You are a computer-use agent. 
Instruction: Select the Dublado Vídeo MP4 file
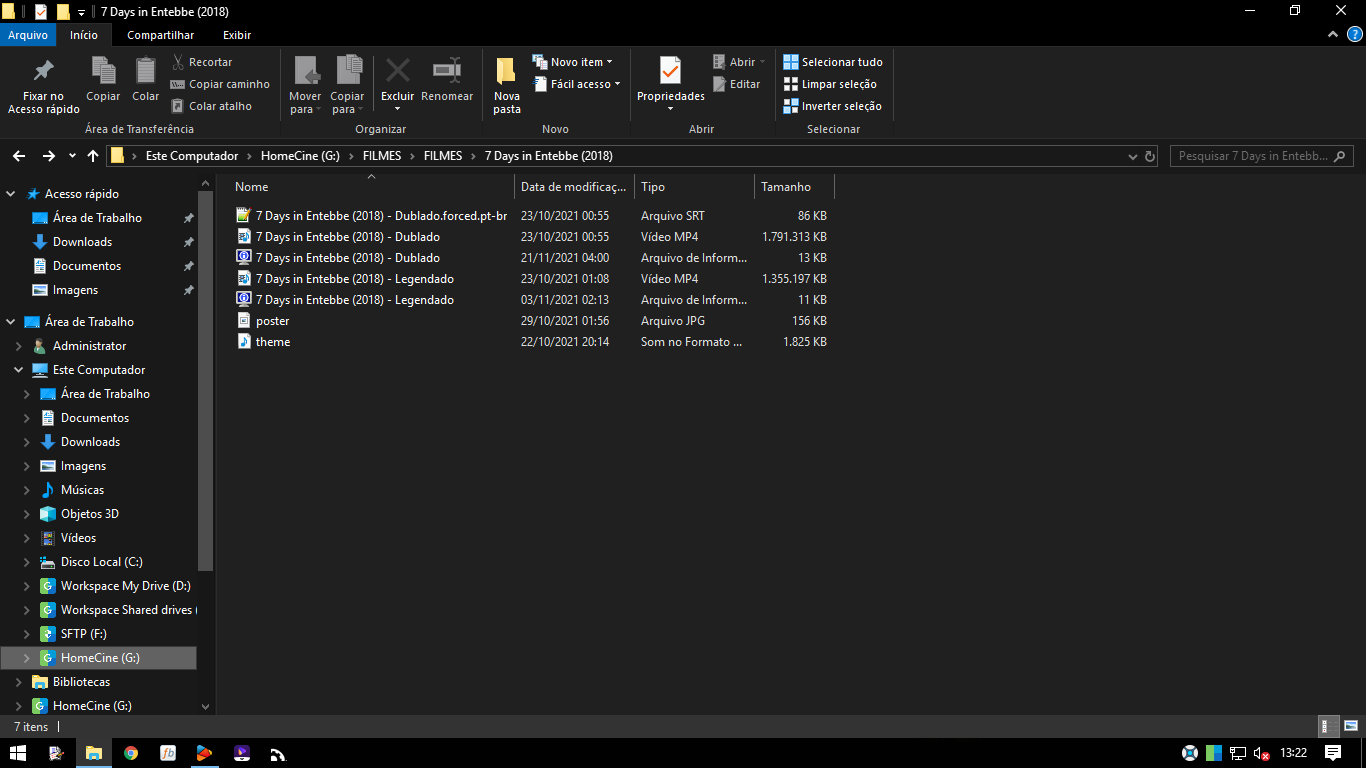point(348,237)
